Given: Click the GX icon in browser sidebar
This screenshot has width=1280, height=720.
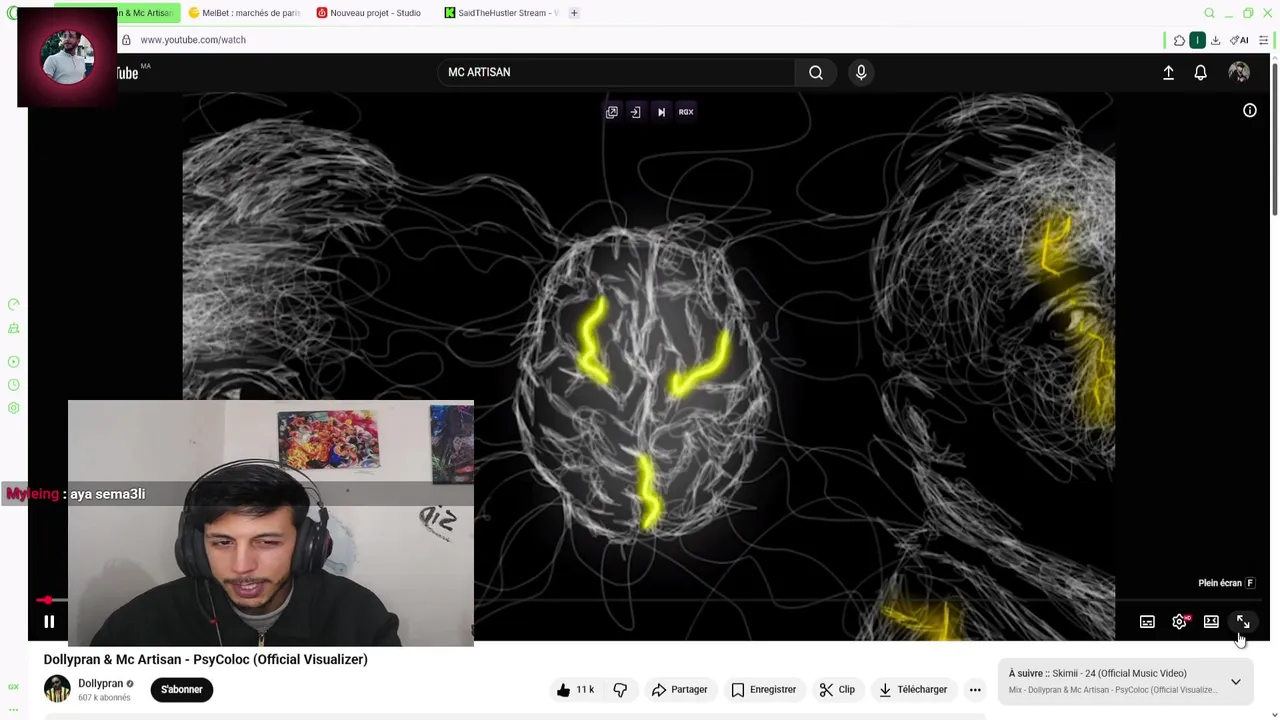Looking at the screenshot, I should [x=13, y=687].
